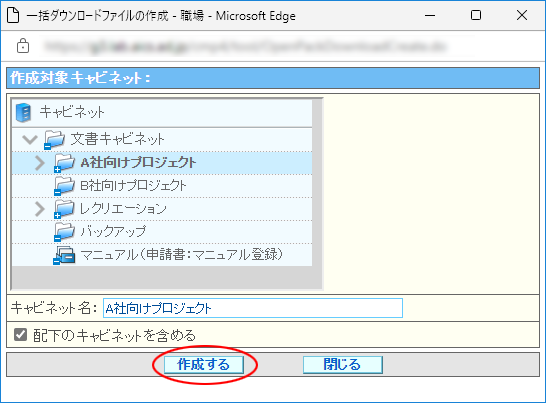Click the バックアップ folder icon
This screenshot has height=403, width=546.
coord(64,232)
